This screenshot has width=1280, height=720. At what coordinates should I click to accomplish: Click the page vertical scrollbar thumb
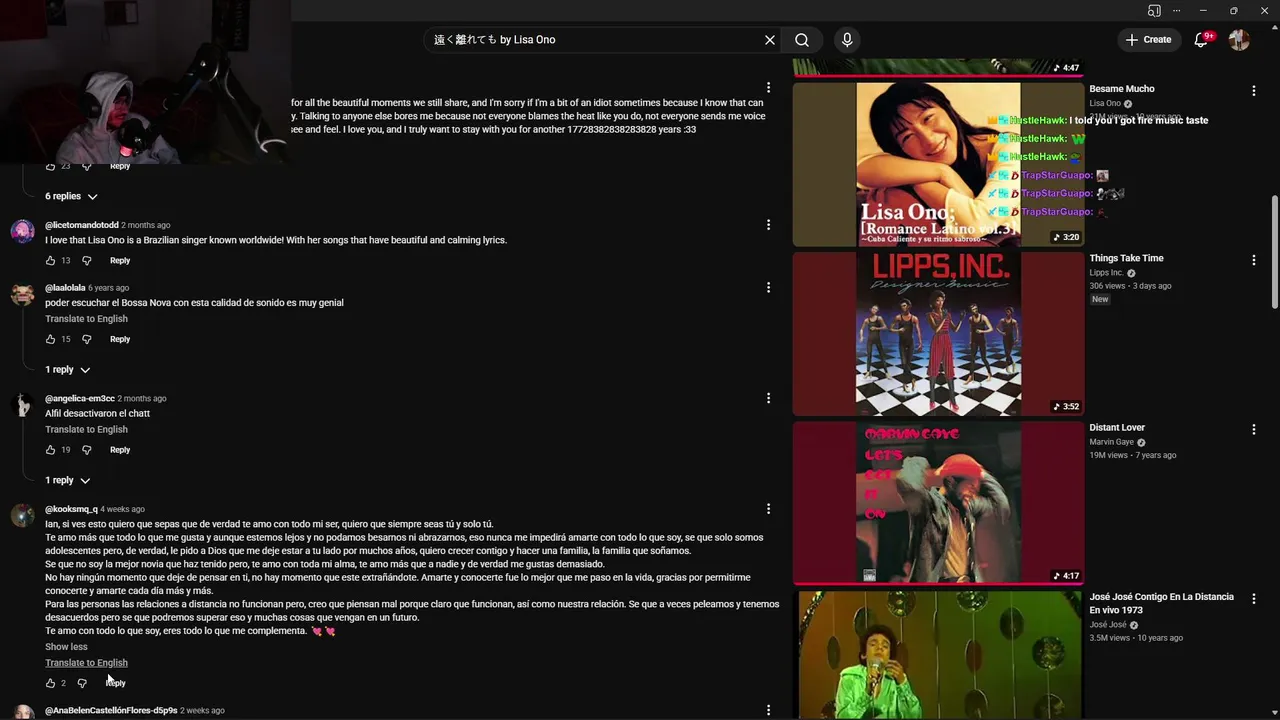point(1274,252)
